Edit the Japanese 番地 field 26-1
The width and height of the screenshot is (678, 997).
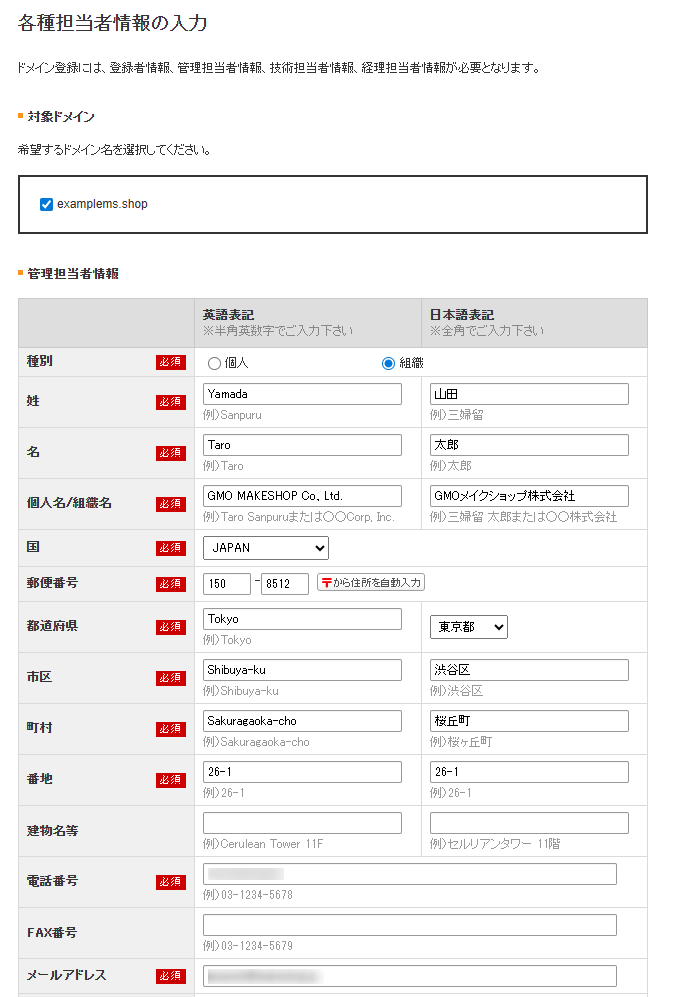(529, 772)
